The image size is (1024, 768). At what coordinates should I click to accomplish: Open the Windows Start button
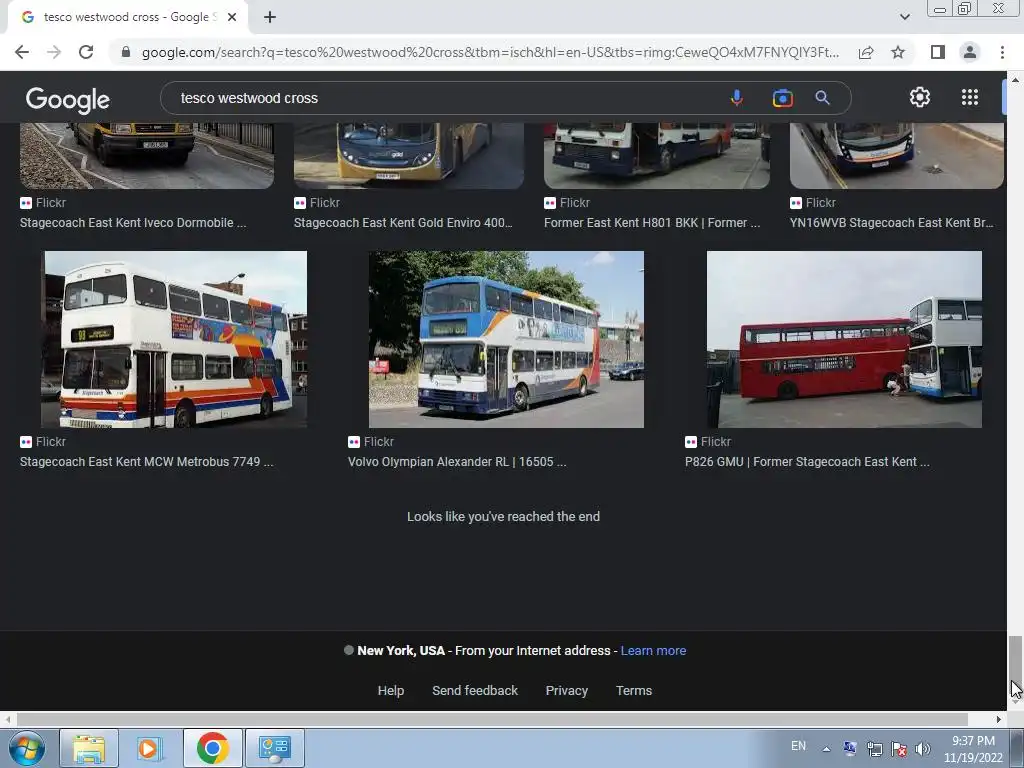[25, 748]
